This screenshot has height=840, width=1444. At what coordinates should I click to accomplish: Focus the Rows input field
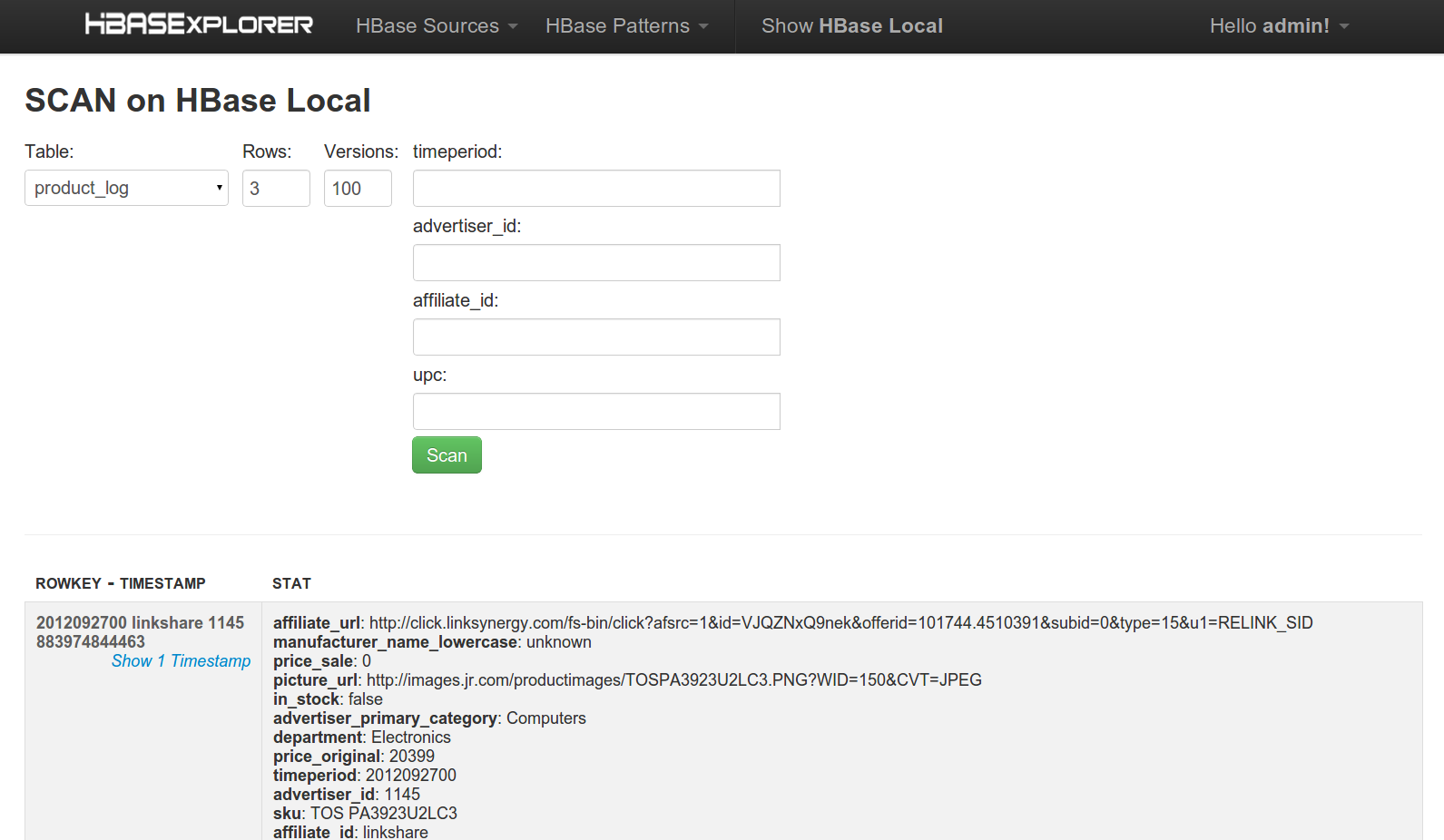276,188
